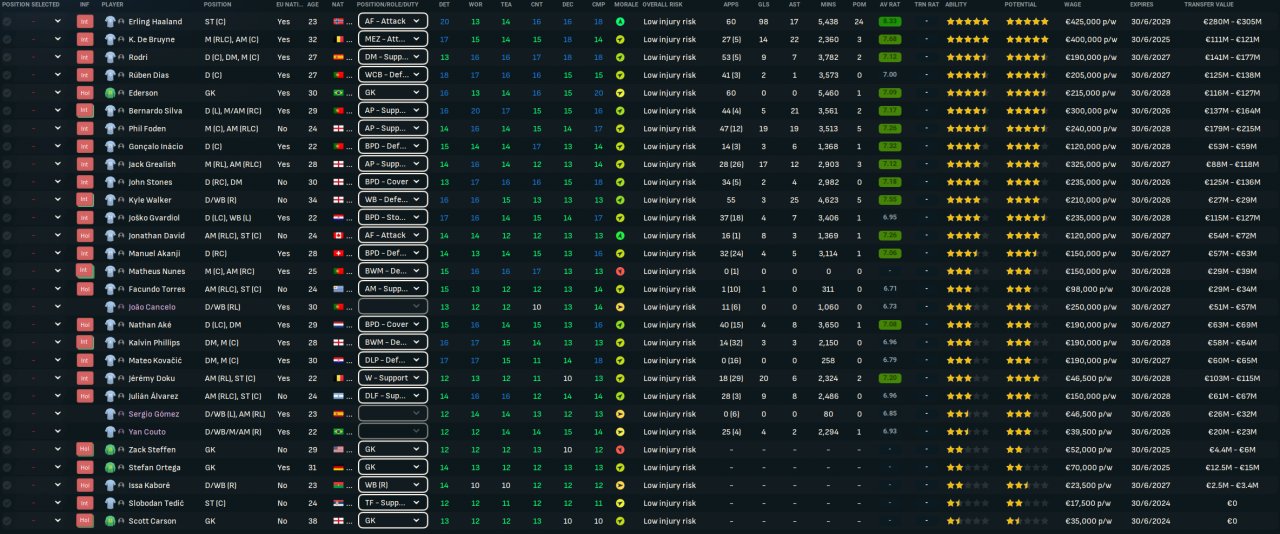Toggle selection circle for Jérémy Doku
Viewport: 1280px width, 534px height.
pos(8,378)
